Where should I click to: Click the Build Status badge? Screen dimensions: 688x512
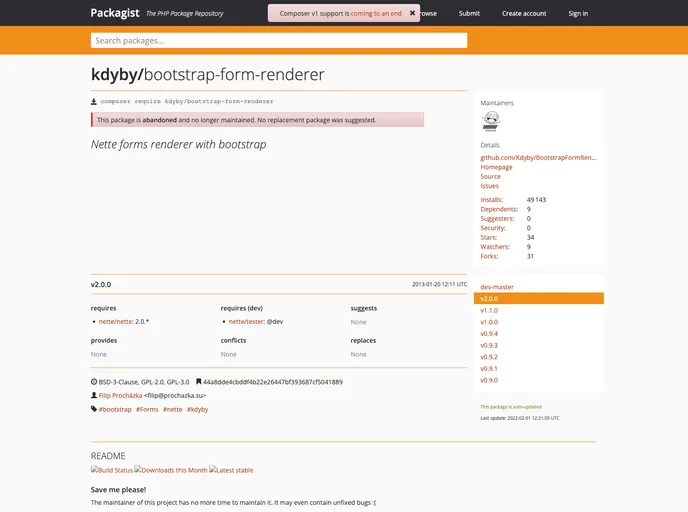point(112,470)
